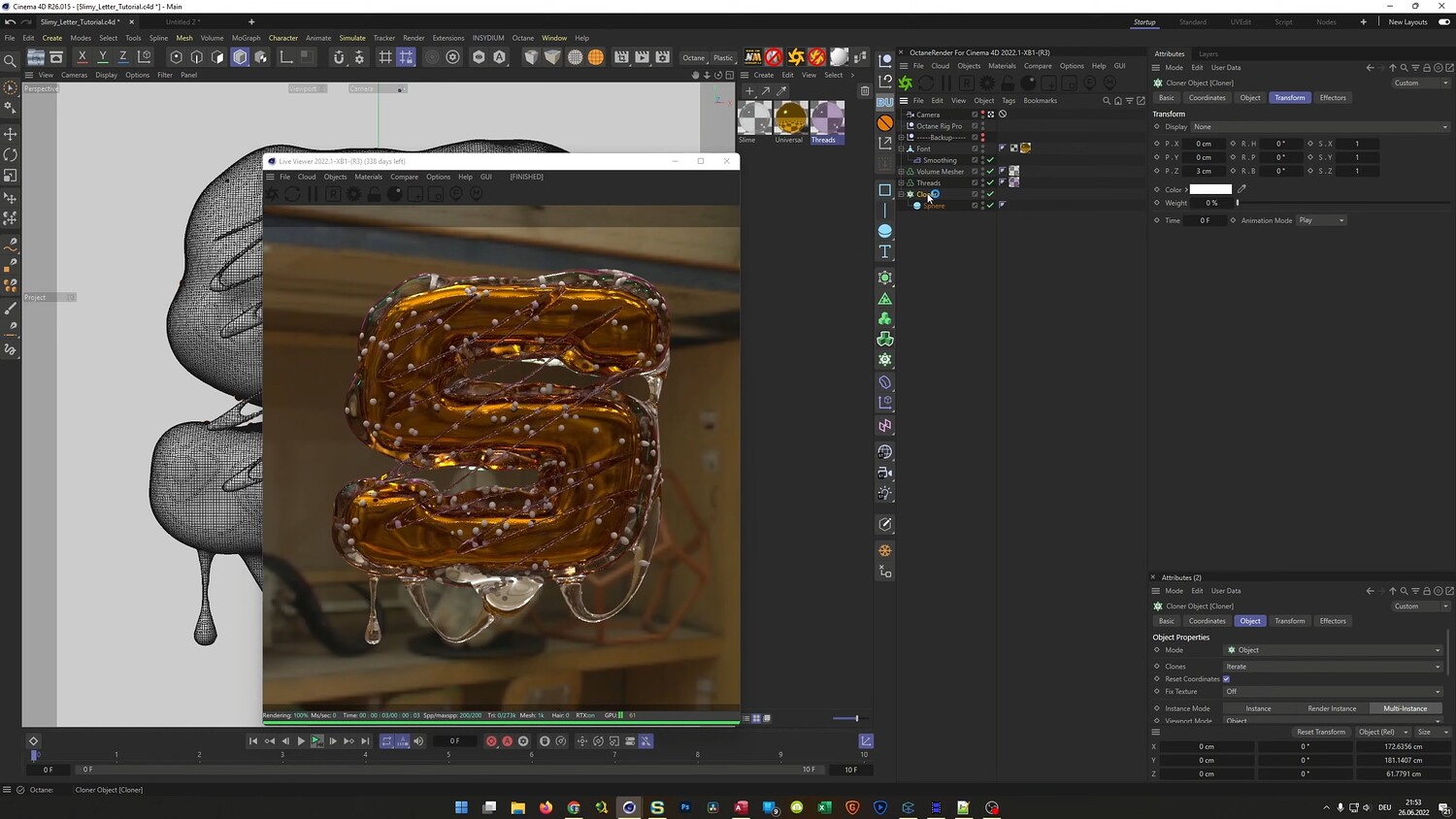The height and width of the screenshot is (819, 1456).
Task: Open the search magnifier at the top left
Action: pyautogui.click(x=10, y=61)
